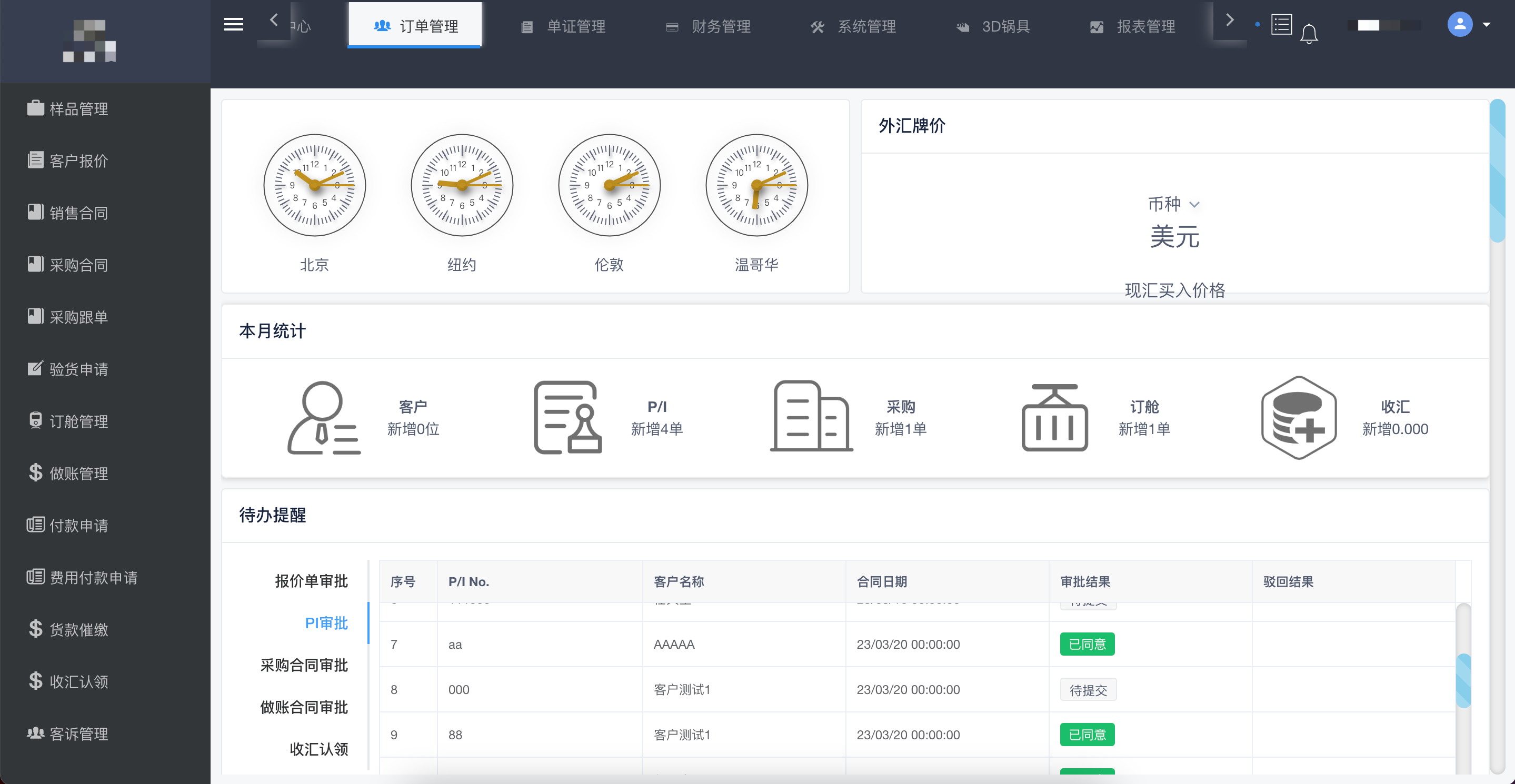Click the company logo in sidebar header
Image resolution: width=1515 pixels, height=784 pixels.
(x=89, y=40)
